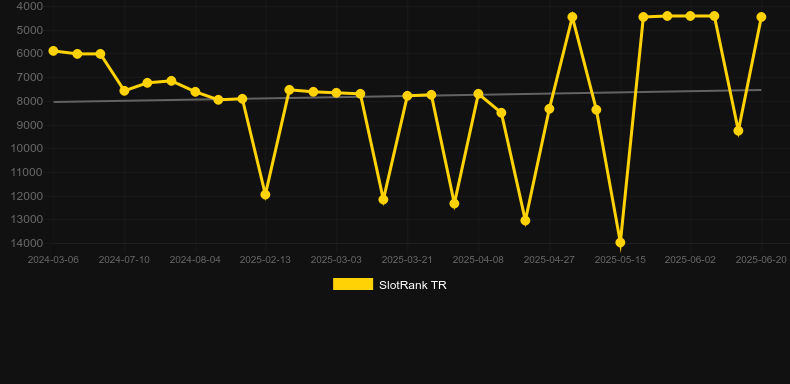The image size is (790, 384).
Task: Click the y-axis value 8000
Action: 30,101
